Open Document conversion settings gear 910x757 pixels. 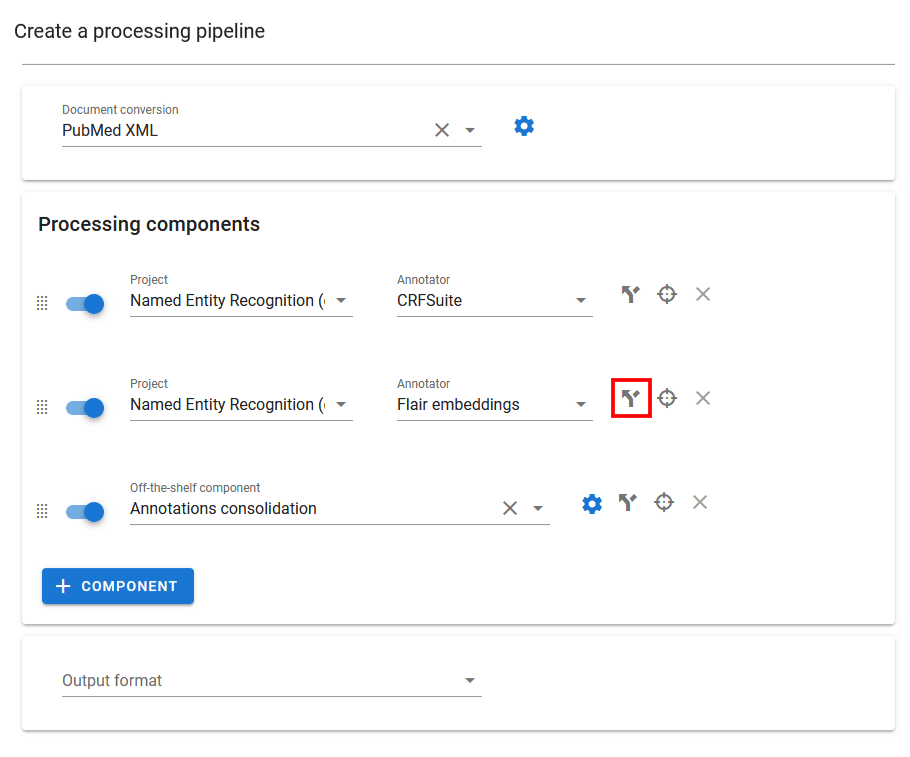click(x=524, y=126)
